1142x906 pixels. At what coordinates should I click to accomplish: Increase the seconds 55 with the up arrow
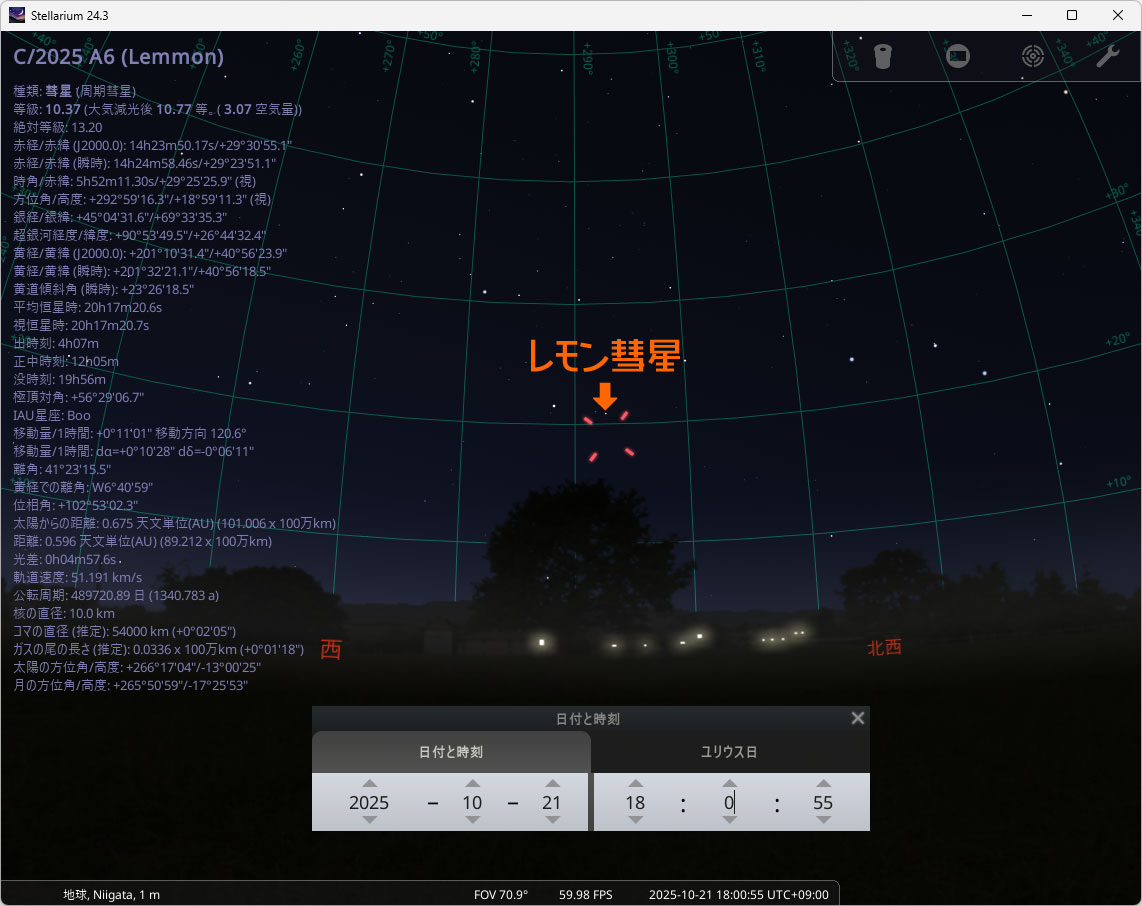click(x=823, y=784)
